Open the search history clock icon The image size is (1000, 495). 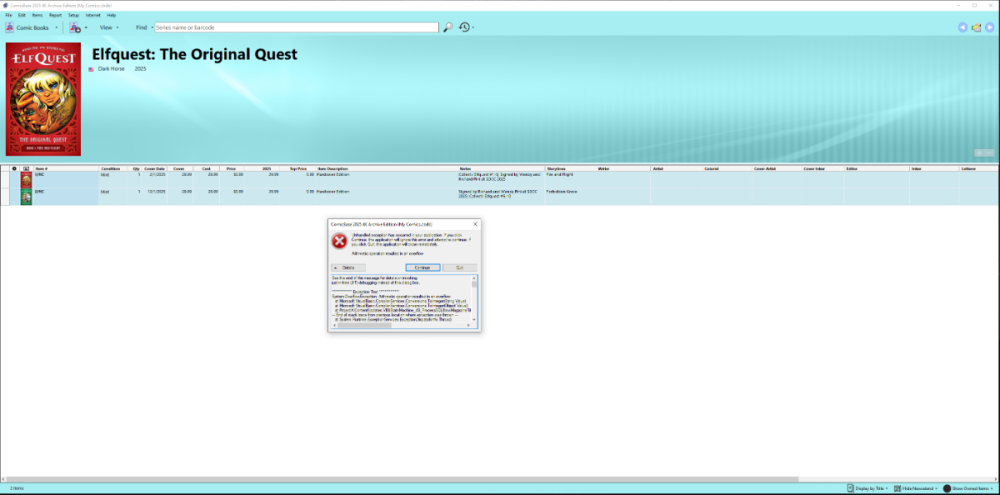(x=464, y=27)
